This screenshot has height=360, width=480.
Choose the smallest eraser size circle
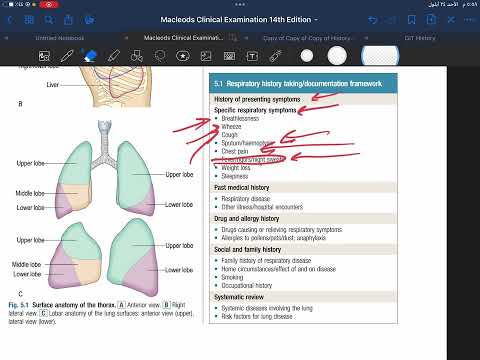[307, 56]
